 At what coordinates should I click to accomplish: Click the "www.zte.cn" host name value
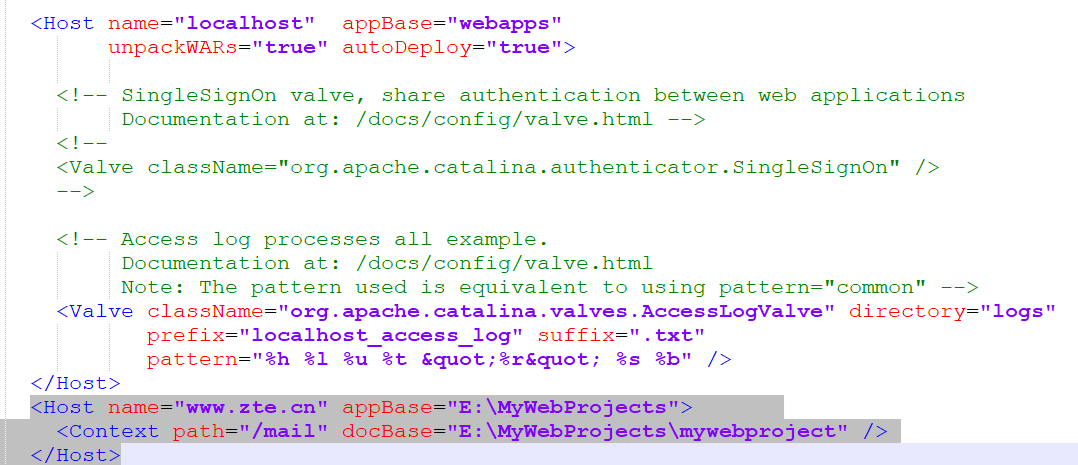[x=251, y=407]
